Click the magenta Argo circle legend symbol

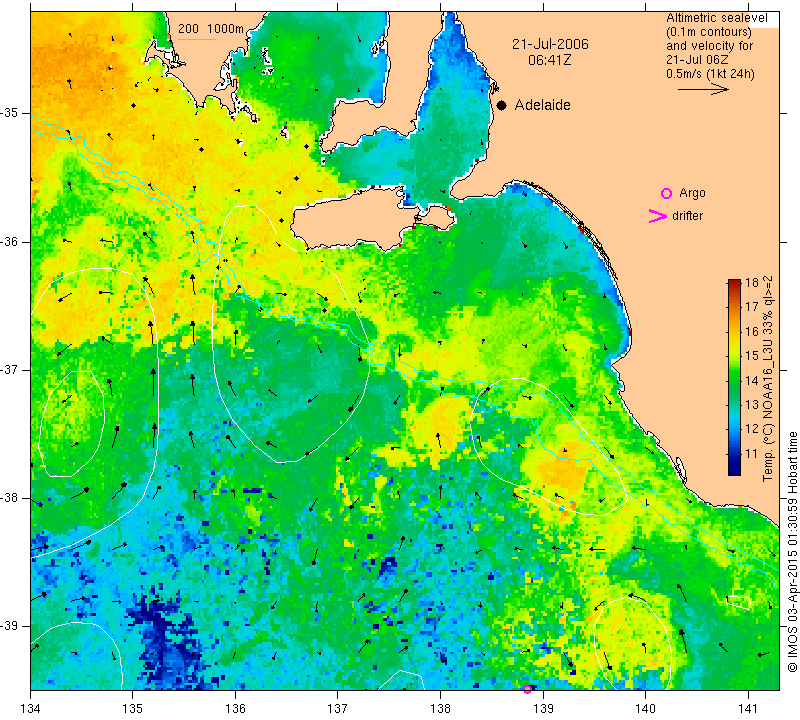tap(666, 193)
